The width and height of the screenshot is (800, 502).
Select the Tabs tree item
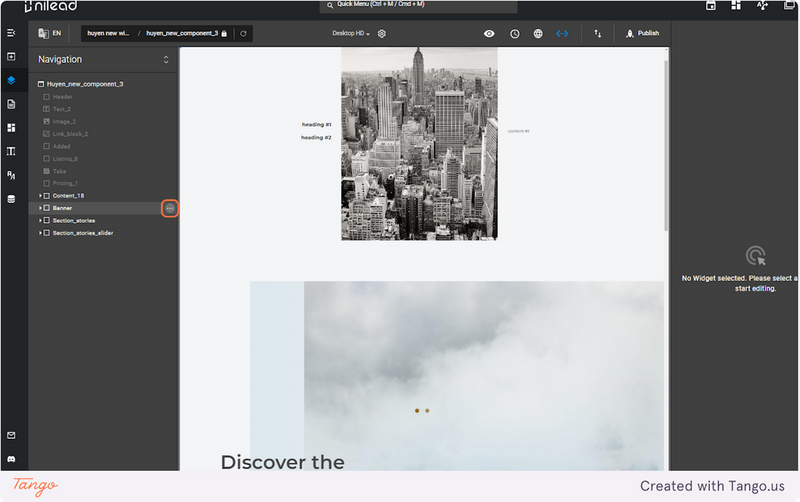[59, 171]
